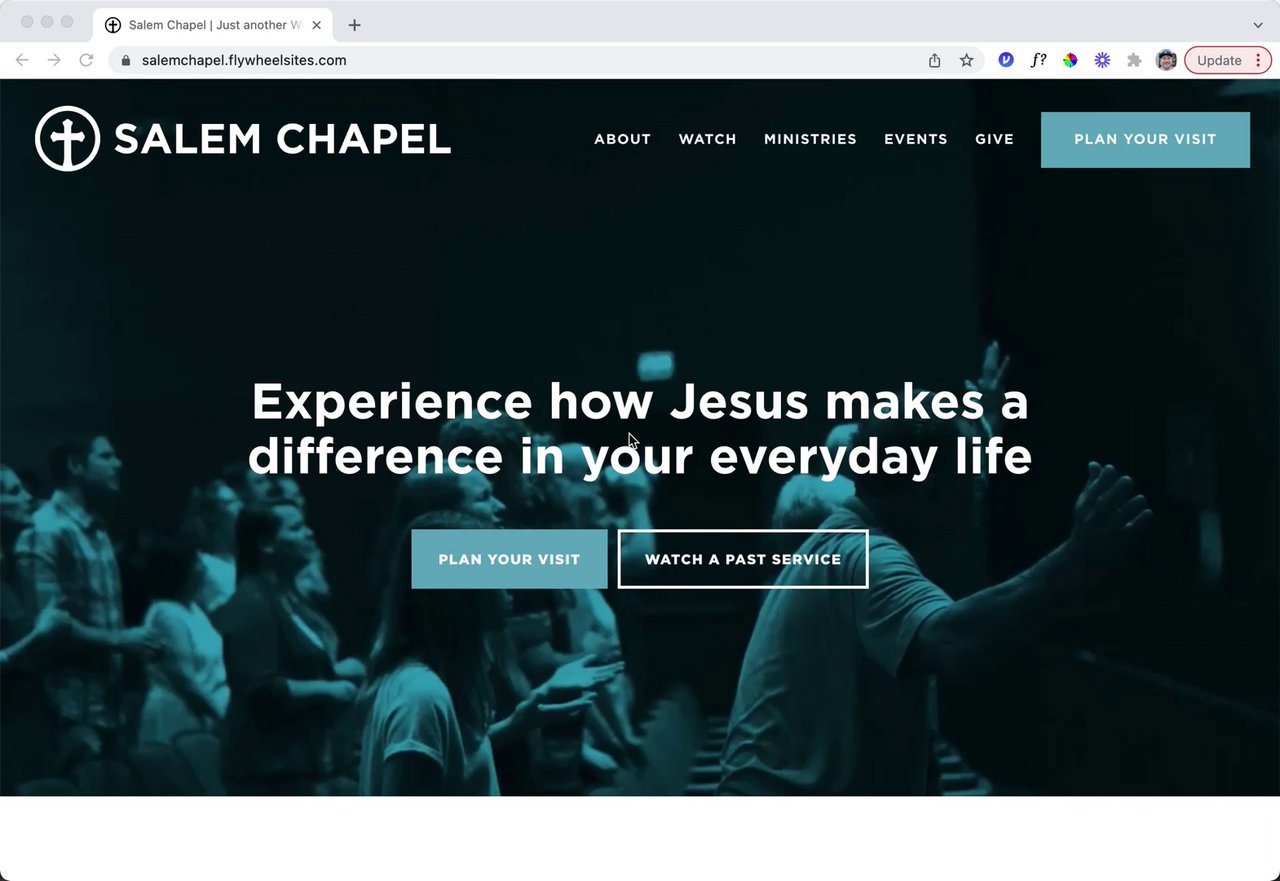View site info via the lock icon
Viewport: 1280px width, 881px height.
(x=125, y=60)
